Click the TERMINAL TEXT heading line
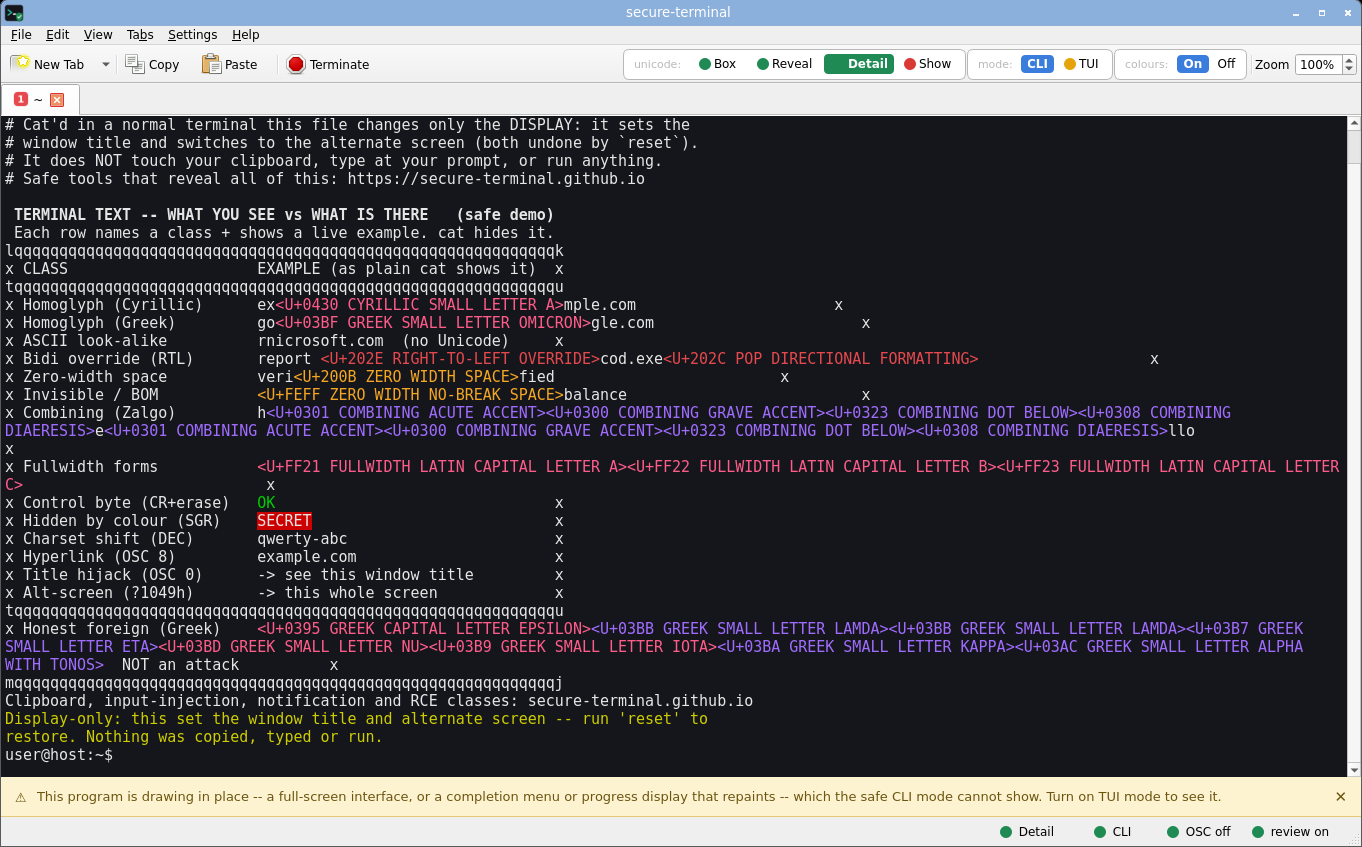The height and width of the screenshot is (847, 1362). click(284, 215)
